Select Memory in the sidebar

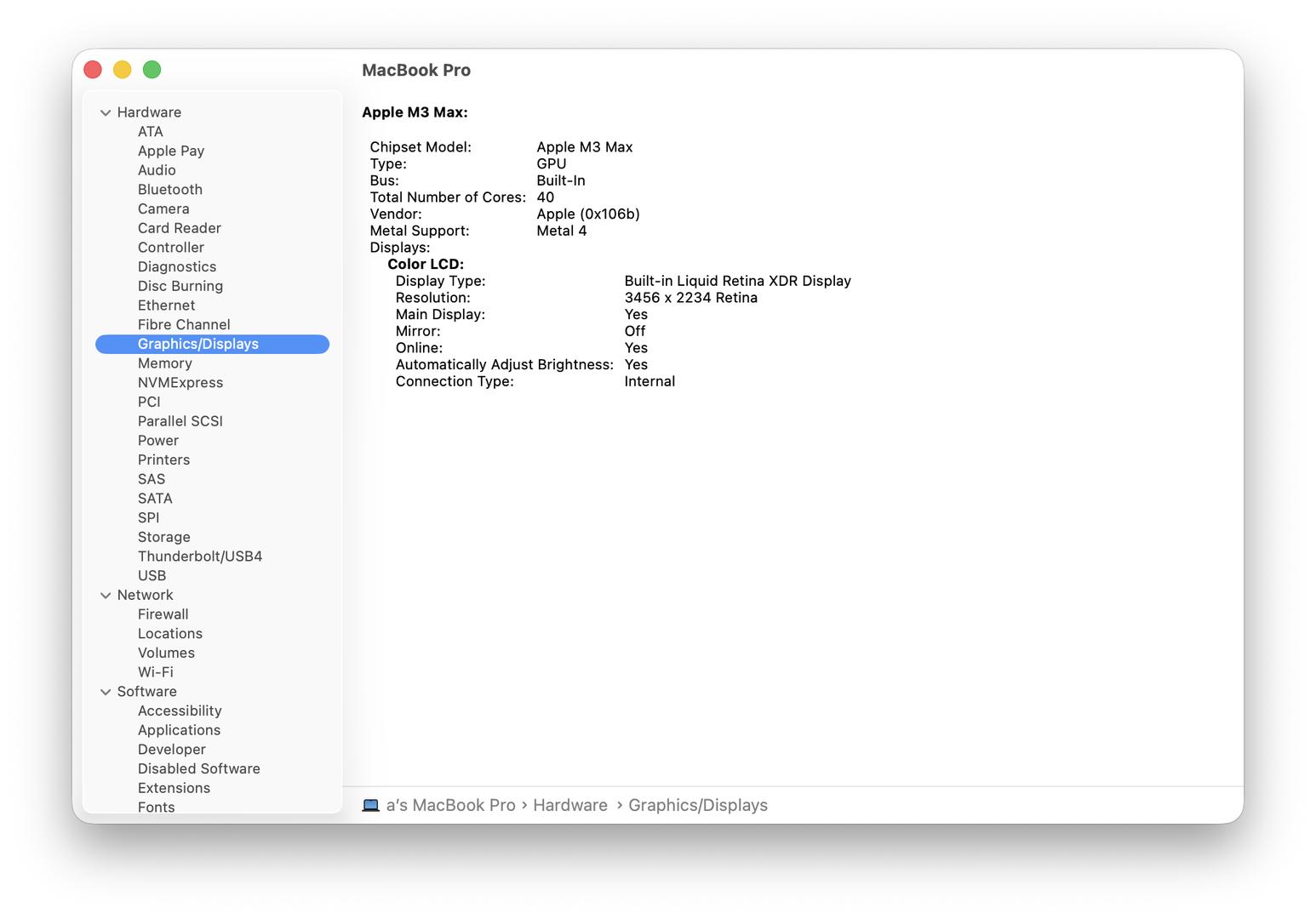click(164, 363)
